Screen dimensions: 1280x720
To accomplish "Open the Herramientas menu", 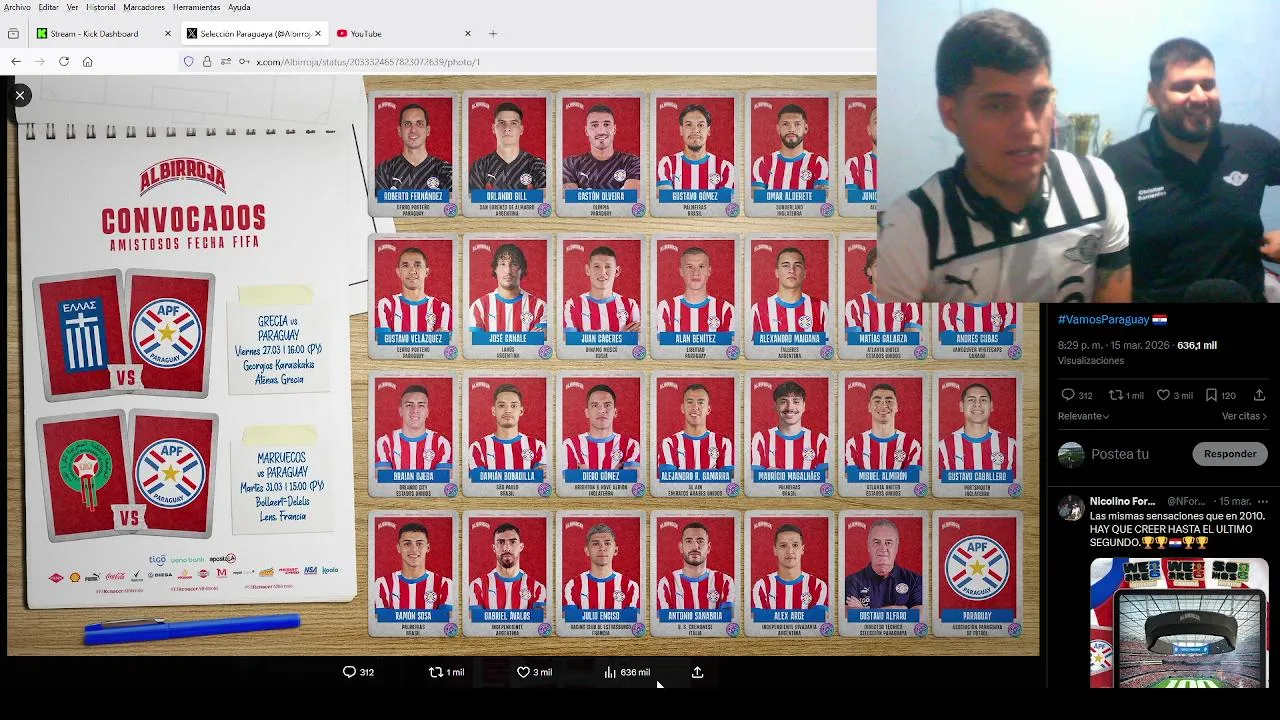I will (x=196, y=7).
